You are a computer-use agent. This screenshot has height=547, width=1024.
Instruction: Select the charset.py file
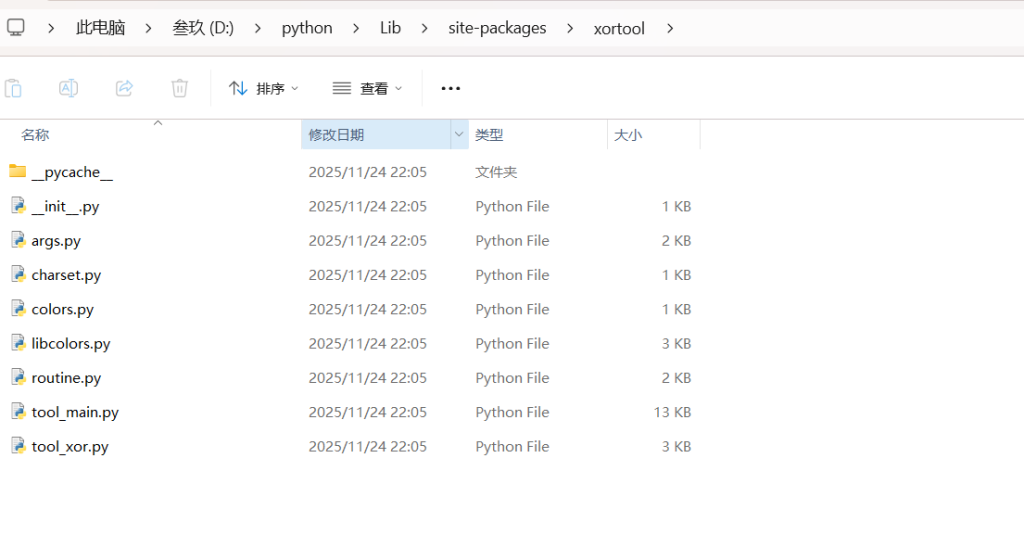pyautogui.click(x=66, y=275)
